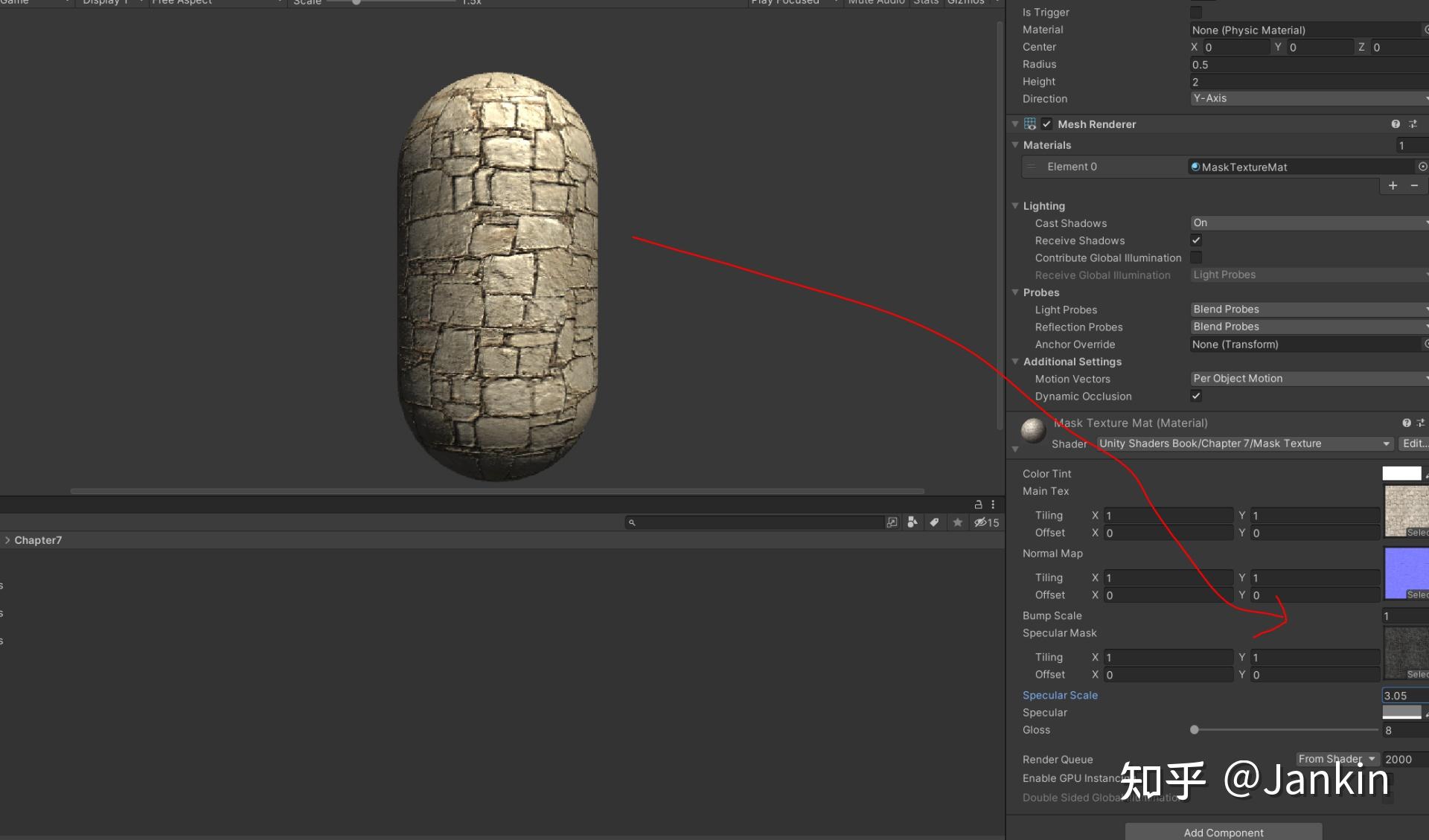This screenshot has width=1429, height=840.
Task: Click the favorites star filter icon
Action: (958, 522)
